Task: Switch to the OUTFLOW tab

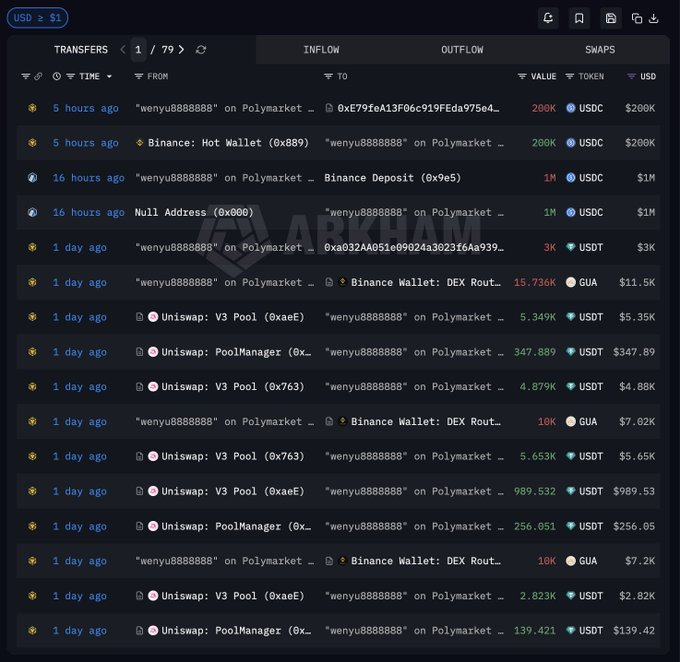Action: coord(462,50)
